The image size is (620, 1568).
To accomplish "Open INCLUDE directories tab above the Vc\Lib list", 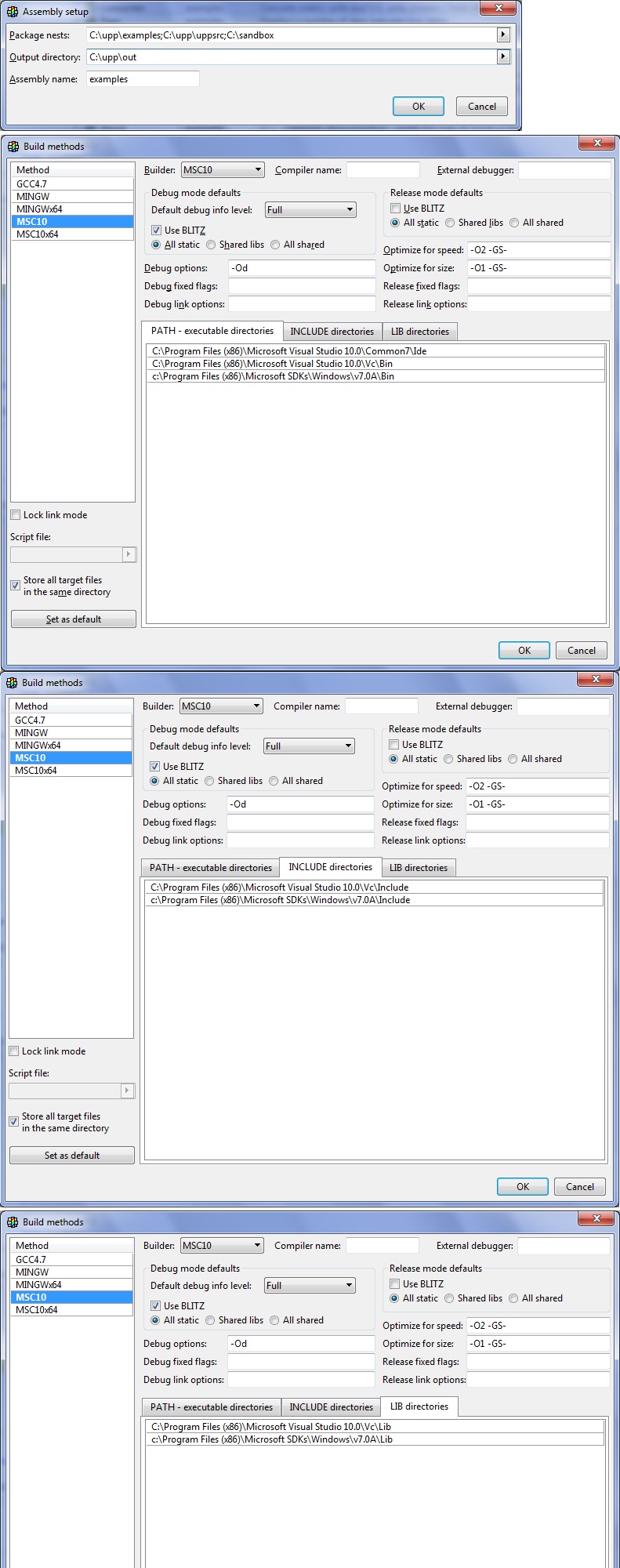I will (331, 1407).
